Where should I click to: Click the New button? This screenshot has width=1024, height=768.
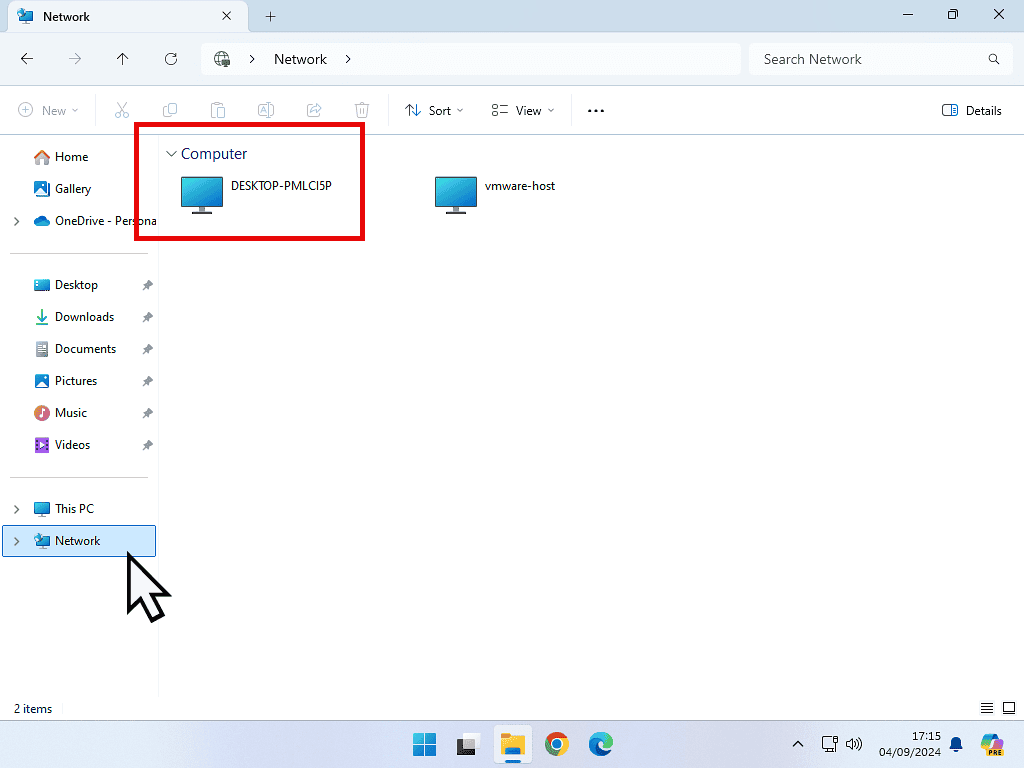[48, 111]
